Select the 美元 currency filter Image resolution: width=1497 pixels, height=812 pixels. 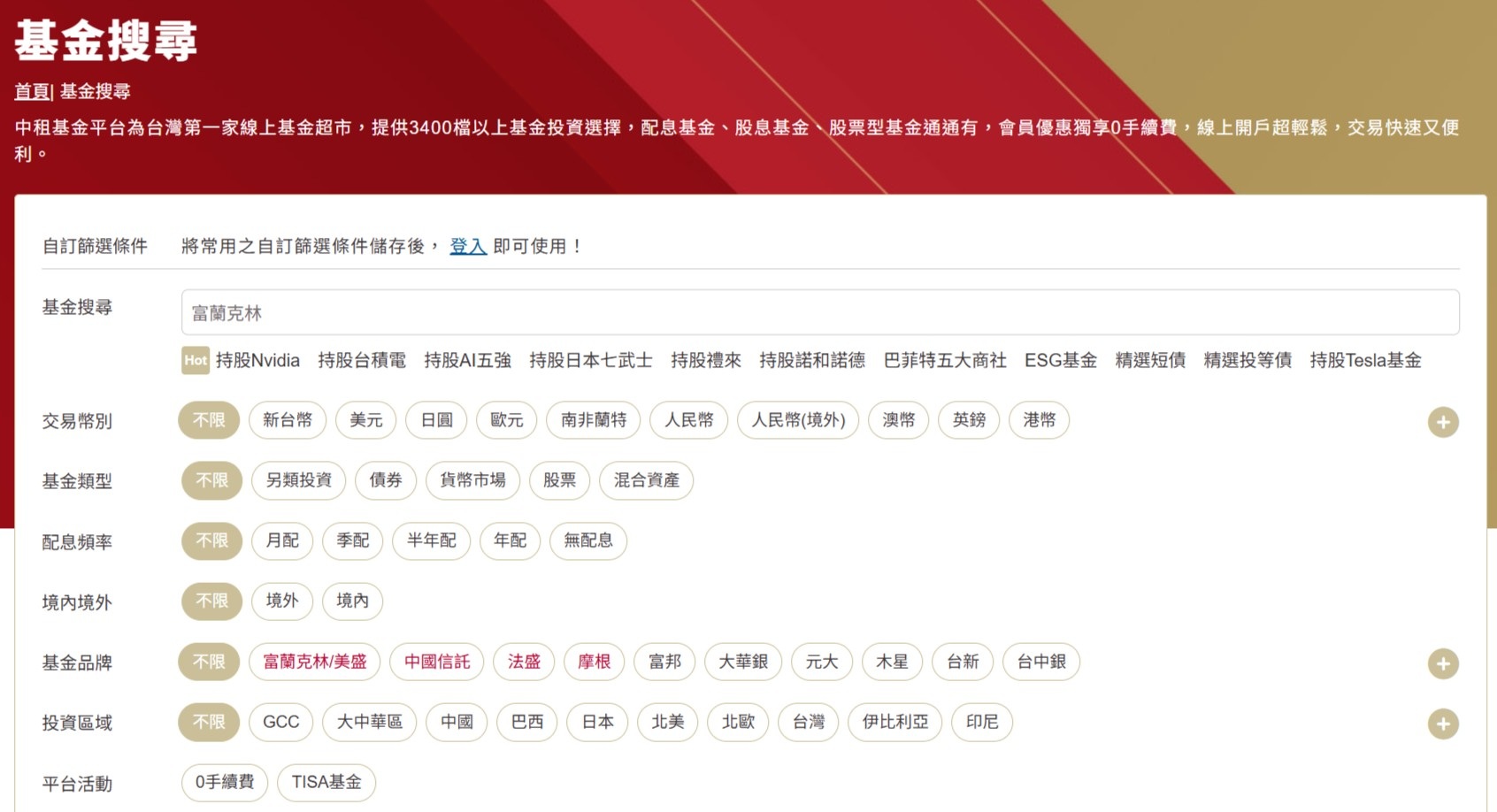point(365,421)
